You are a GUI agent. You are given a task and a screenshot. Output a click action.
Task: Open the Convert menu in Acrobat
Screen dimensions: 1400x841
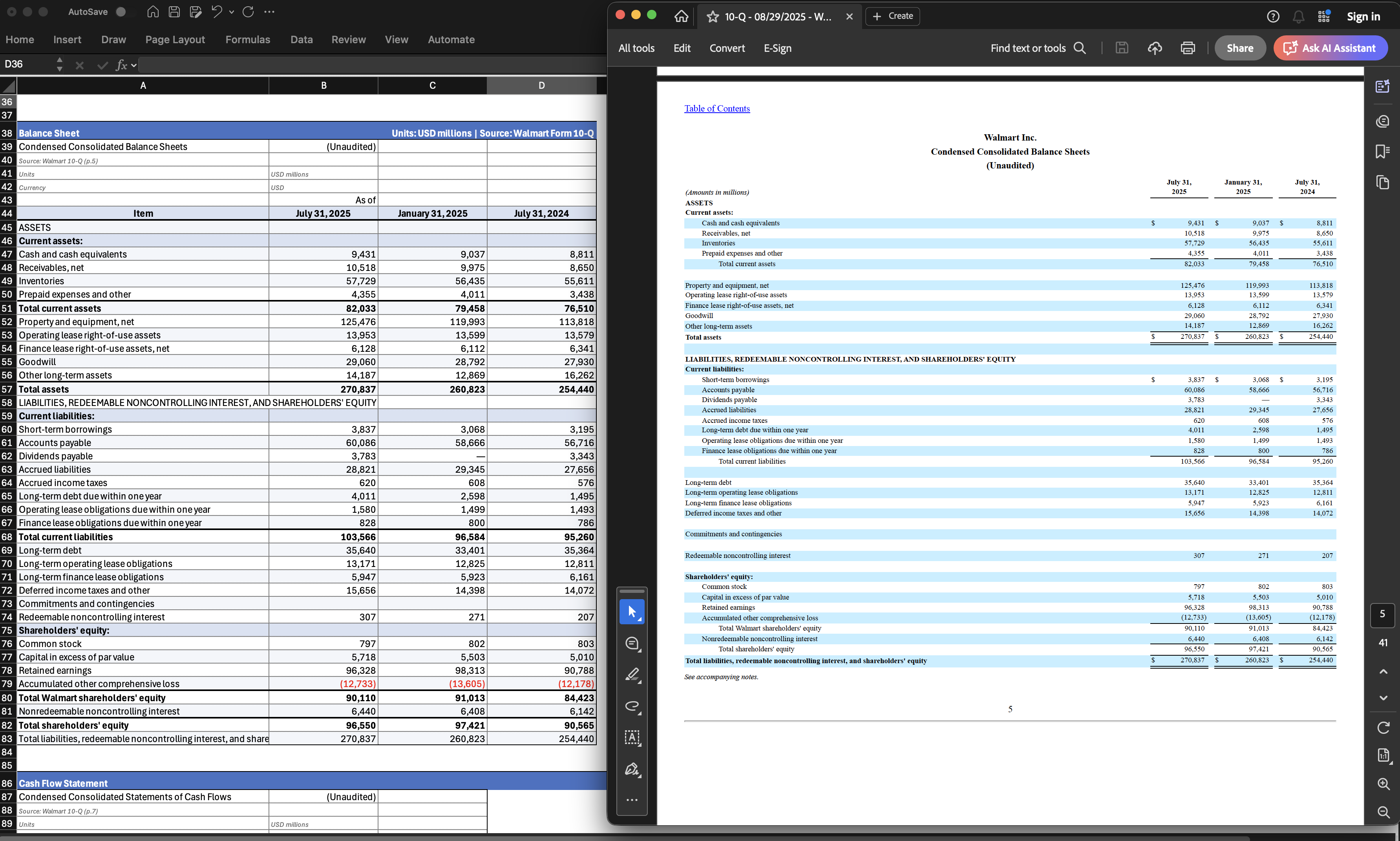pyautogui.click(x=727, y=48)
